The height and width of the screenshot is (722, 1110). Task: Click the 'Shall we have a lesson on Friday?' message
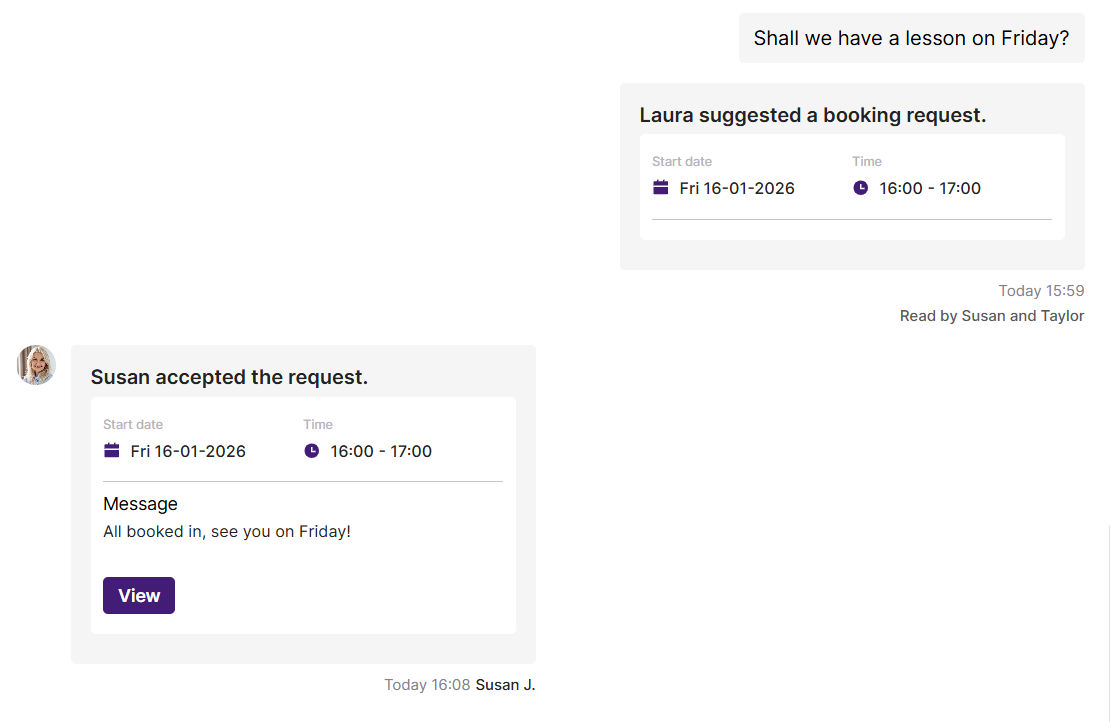click(911, 38)
